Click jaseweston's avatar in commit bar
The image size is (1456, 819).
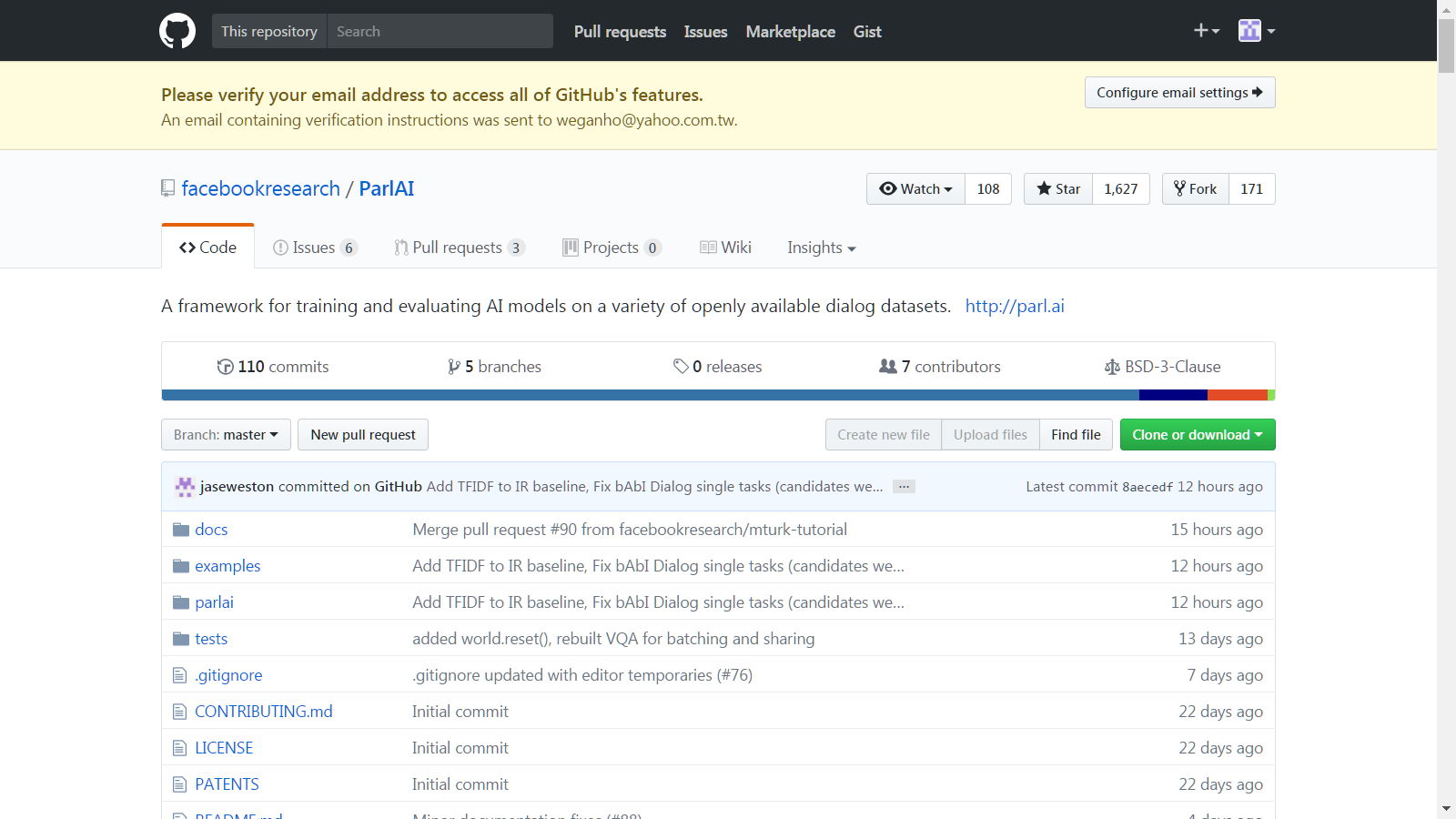[x=185, y=487]
